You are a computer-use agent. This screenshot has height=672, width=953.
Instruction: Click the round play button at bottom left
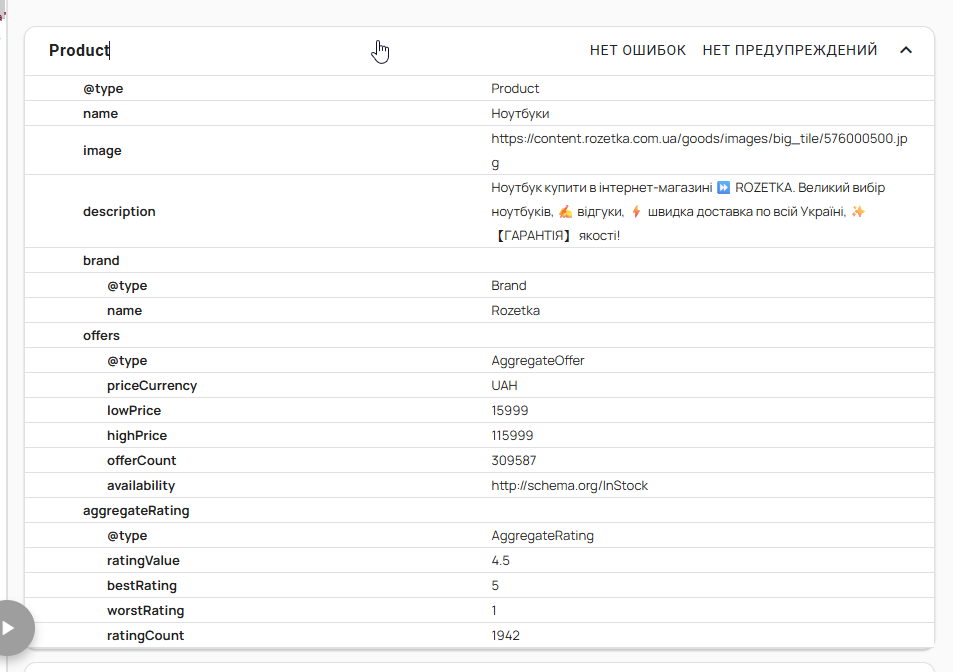tap(9, 628)
